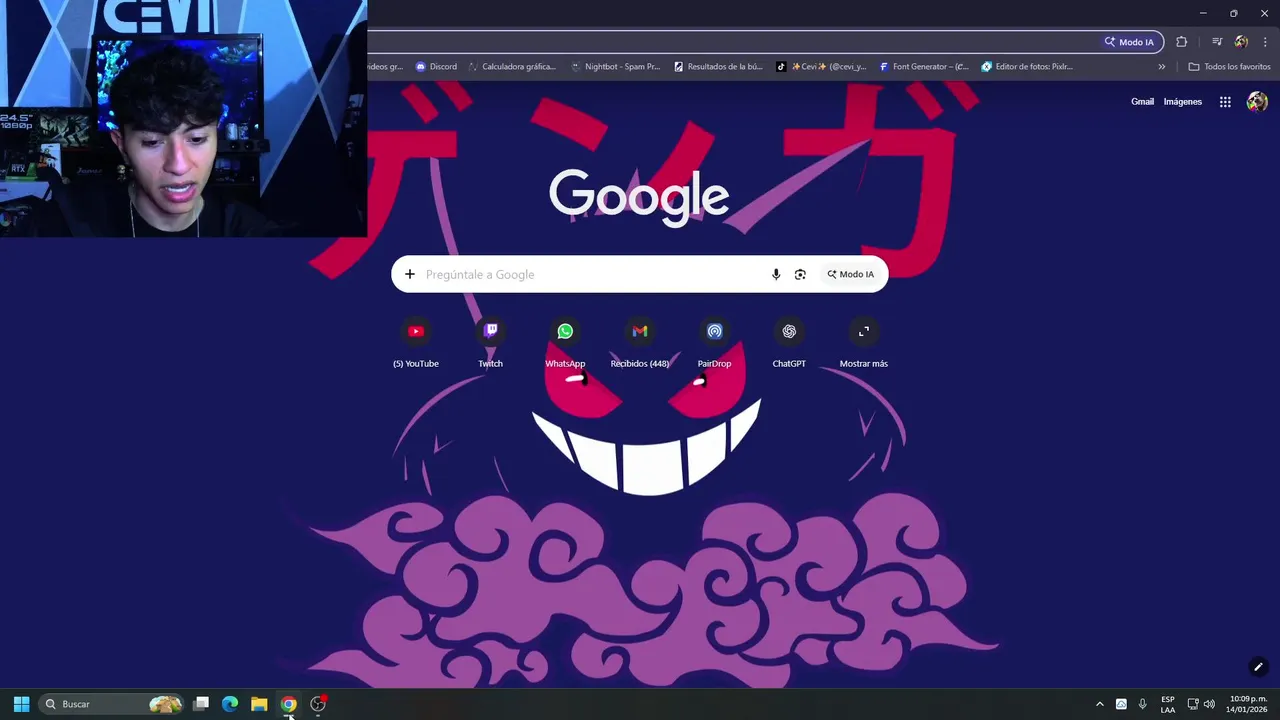Viewport: 1280px width, 720px height.
Task: Open the Gmail link at top right
Action: 1142,102
